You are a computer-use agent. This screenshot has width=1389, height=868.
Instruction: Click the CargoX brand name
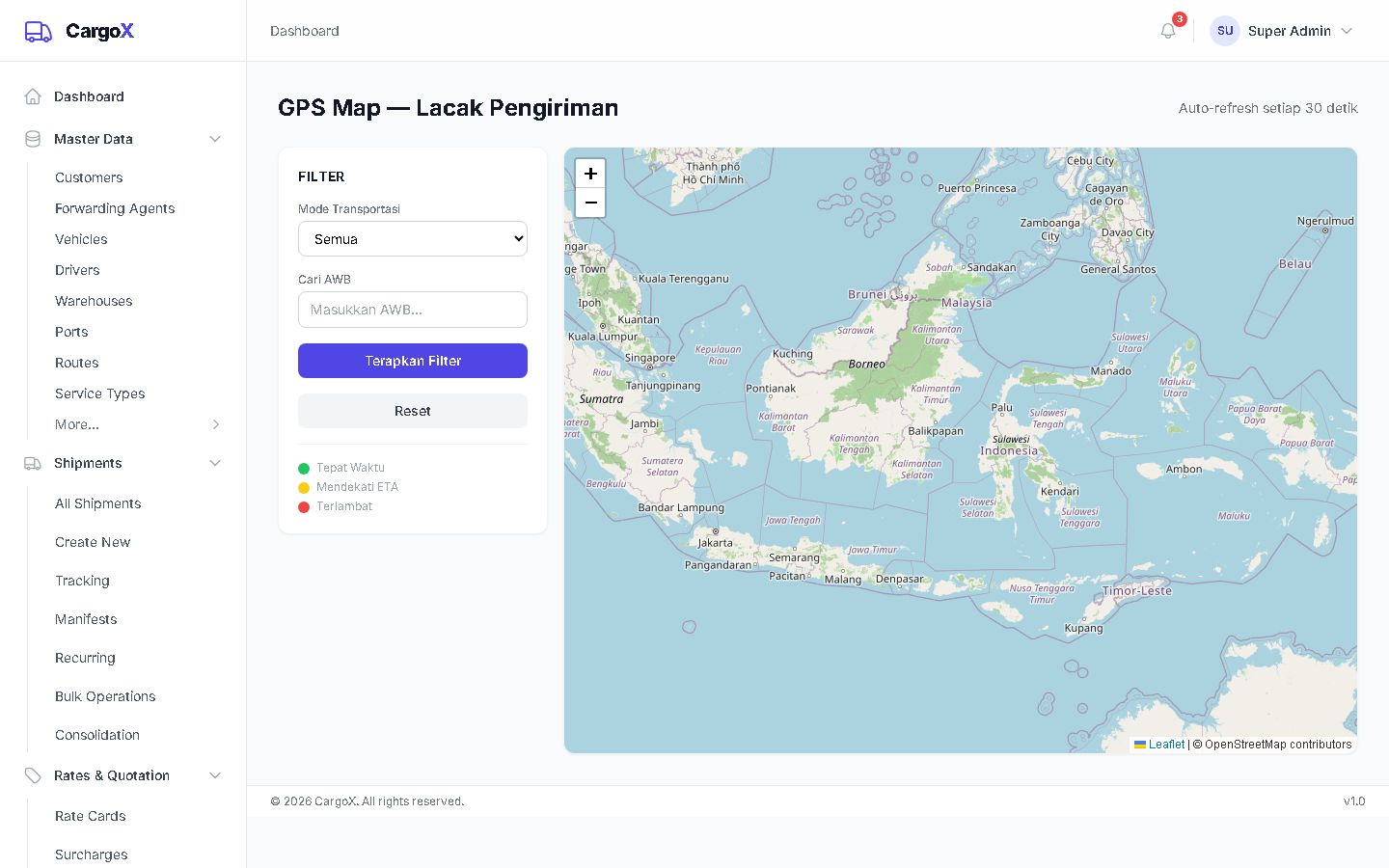click(x=99, y=31)
